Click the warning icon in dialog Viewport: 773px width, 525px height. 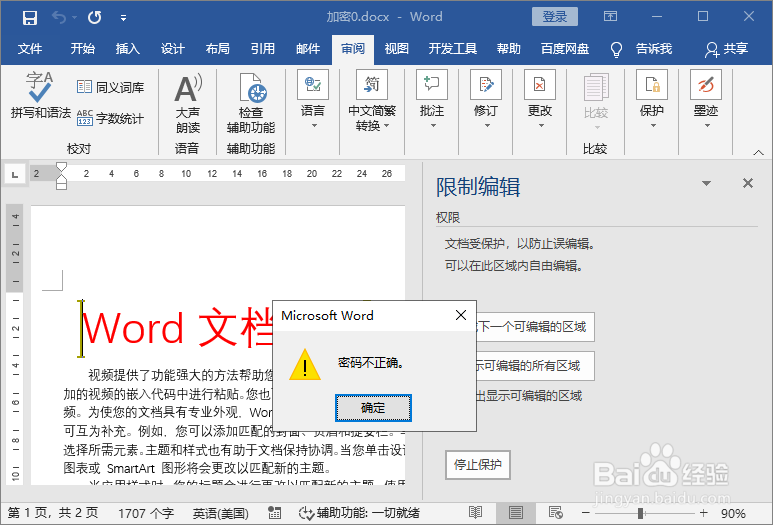tap(305, 365)
